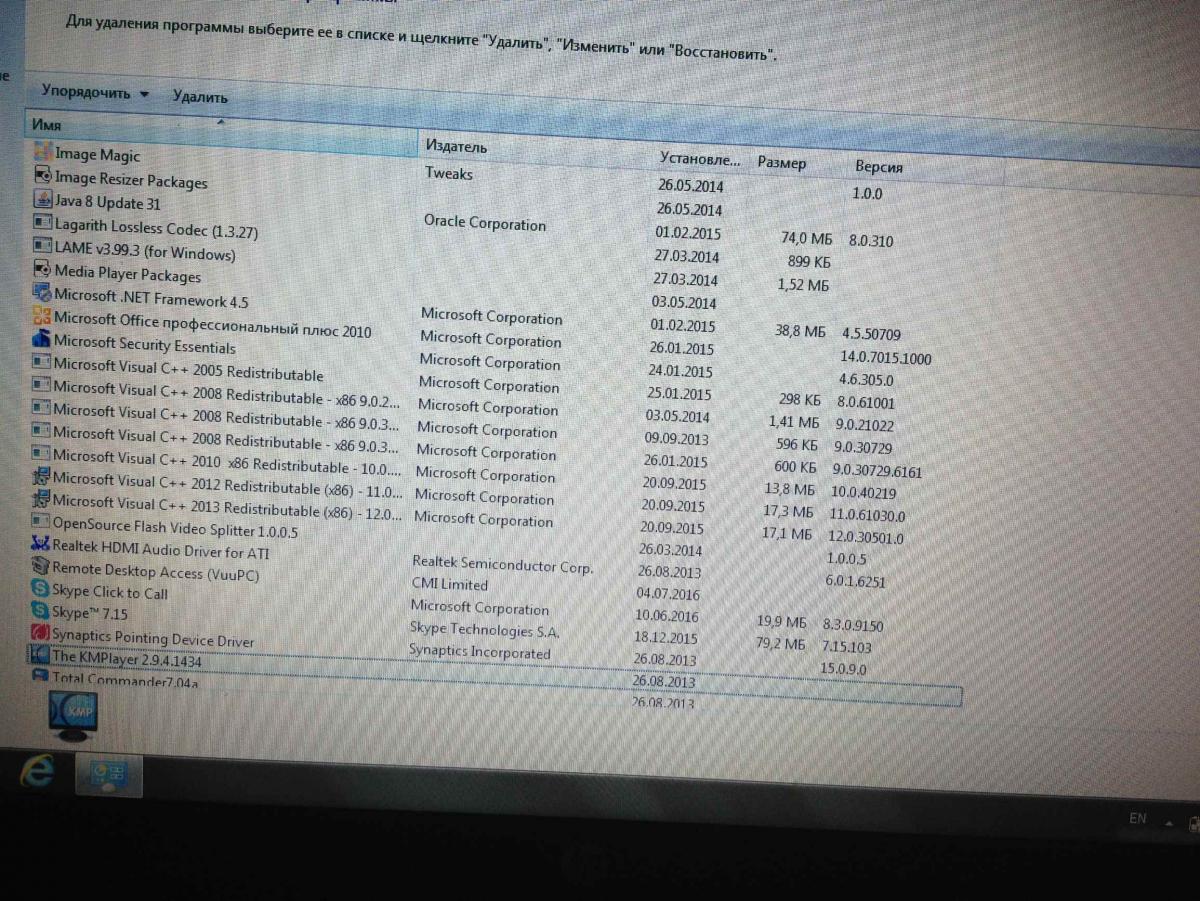1200x901 pixels.
Task: Click version 12.0.30501.0 cell
Action: click(867, 537)
